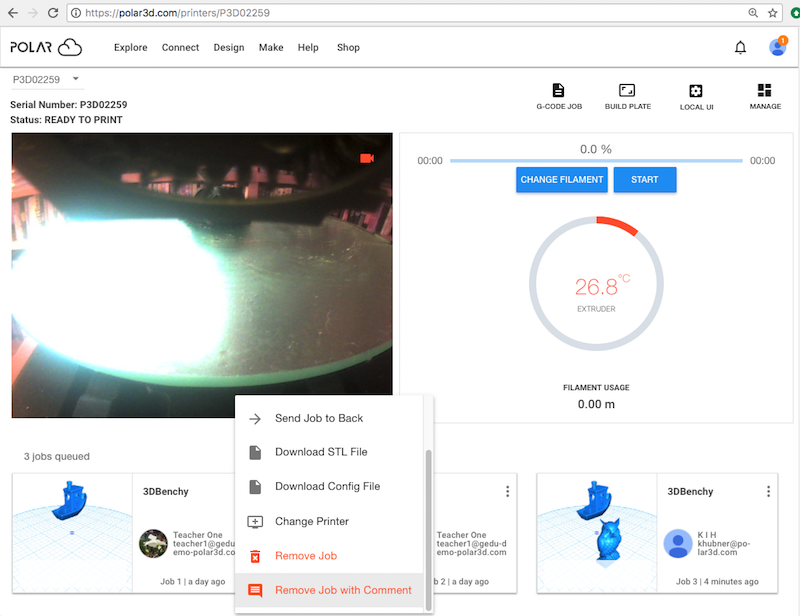Image resolution: width=800 pixels, height=616 pixels.
Task: Select Remove Job option
Action: coord(329,556)
